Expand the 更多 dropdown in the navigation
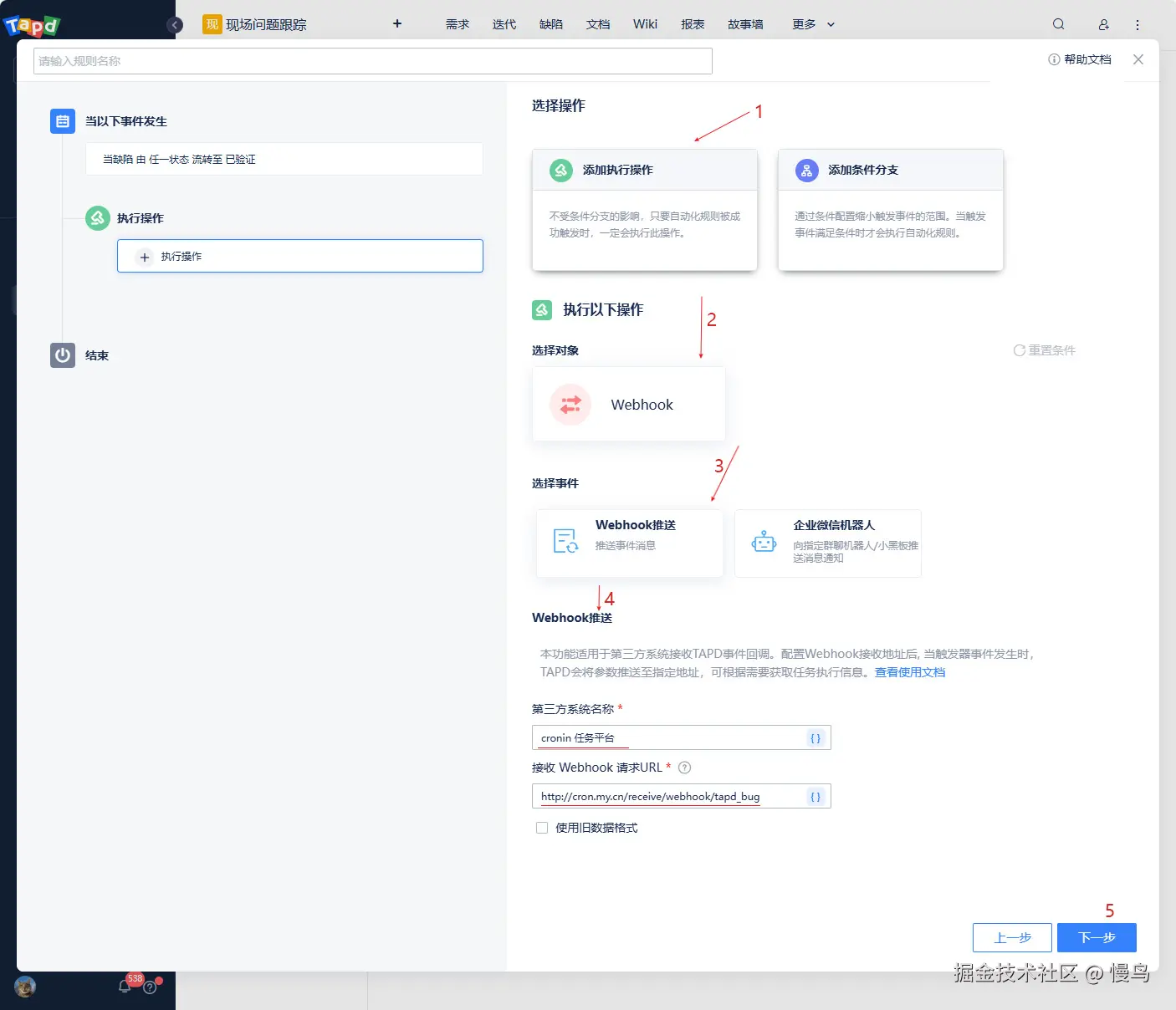Screen dimensions: 1176x1010 click(812, 24)
